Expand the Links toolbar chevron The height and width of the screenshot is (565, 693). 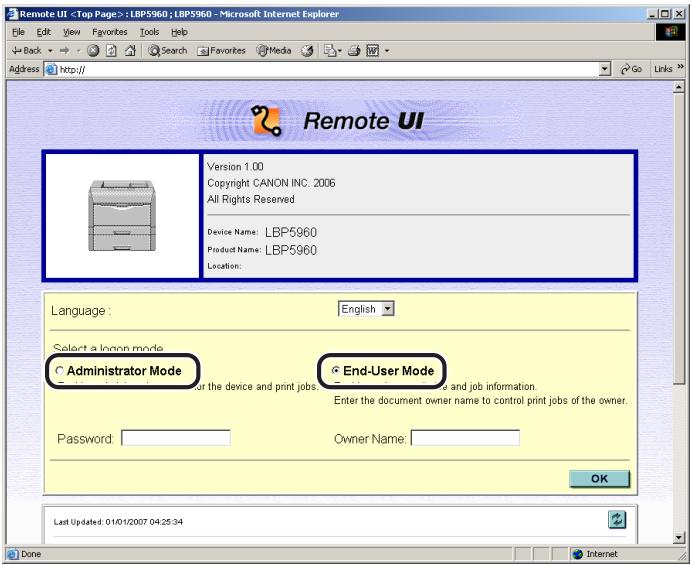pos(681,67)
